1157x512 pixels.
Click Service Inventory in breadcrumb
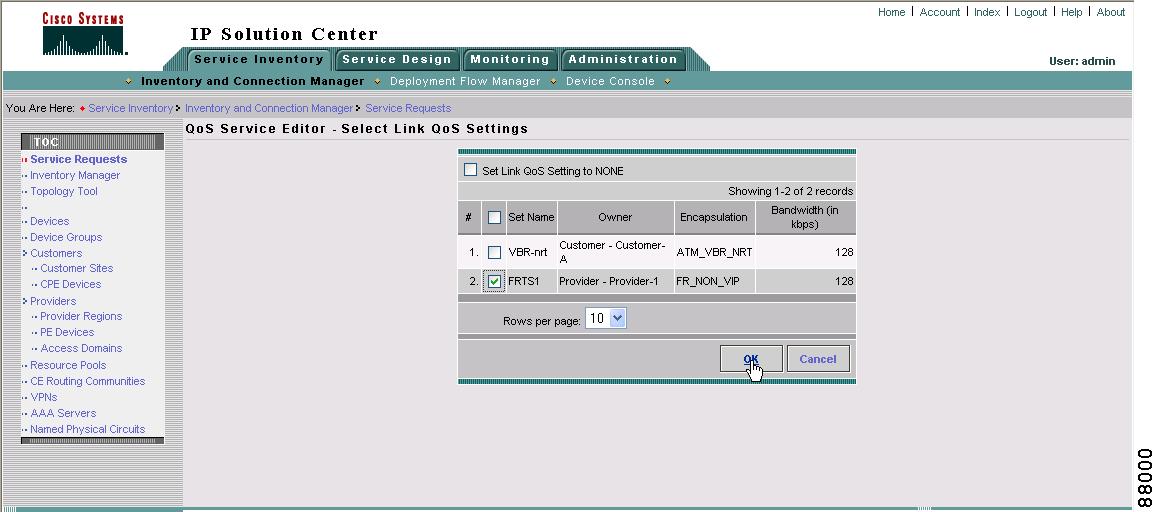coord(131,108)
